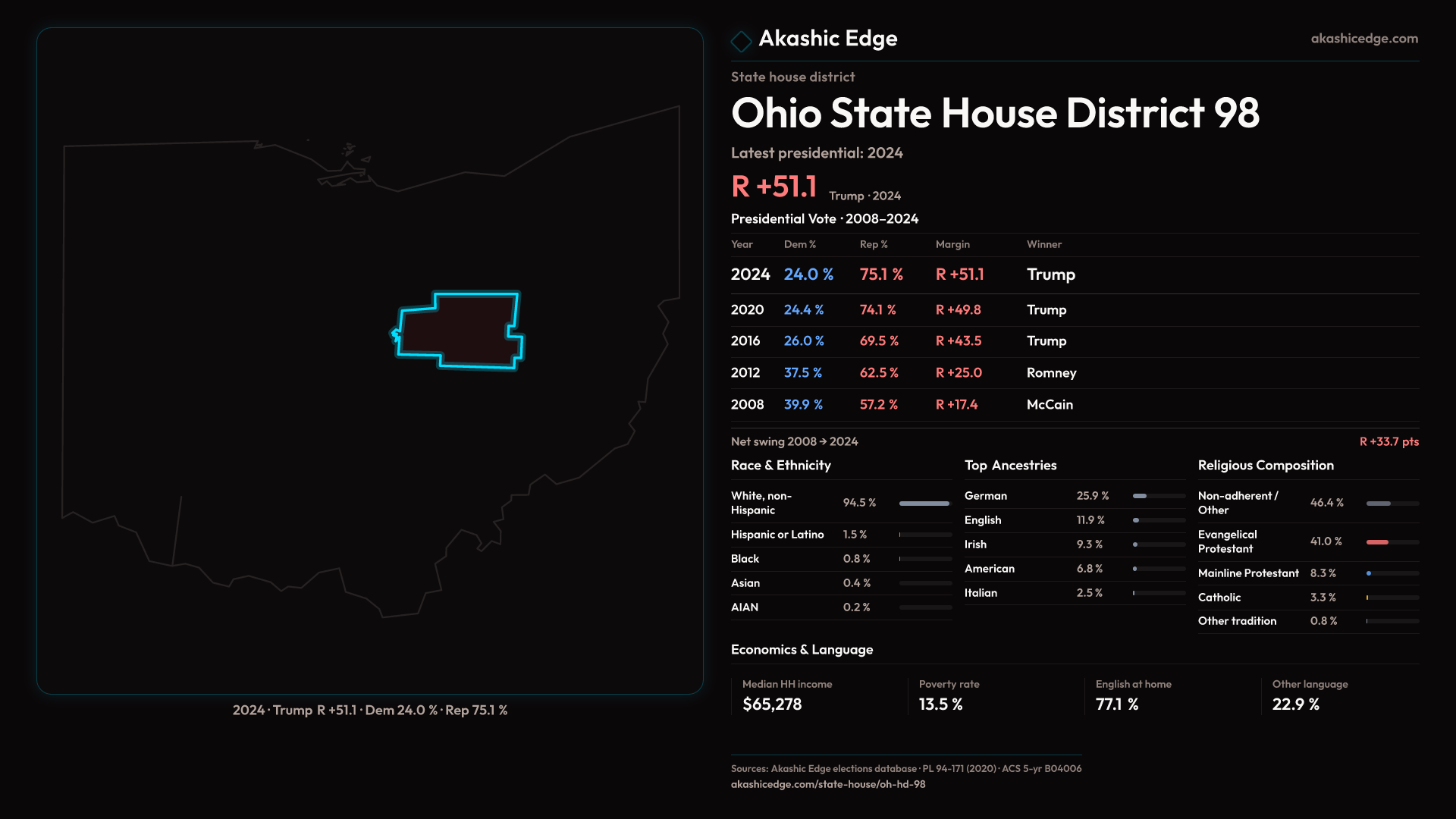The width and height of the screenshot is (1456, 819).
Task: Click the Poverty rate 13.5 % stat
Action: pyautogui.click(x=940, y=704)
